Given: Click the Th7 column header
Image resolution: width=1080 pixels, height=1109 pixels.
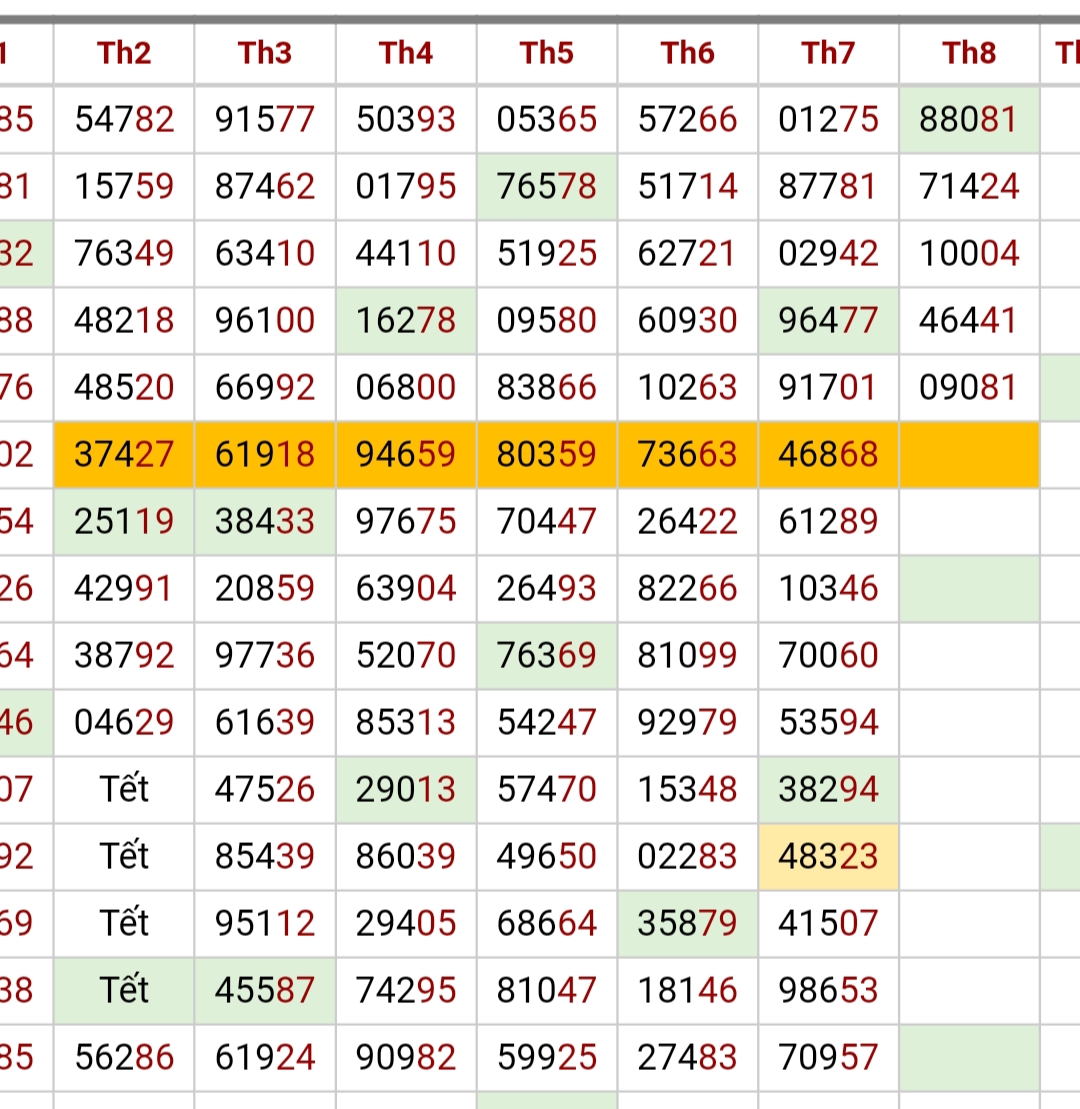Looking at the screenshot, I should [828, 53].
